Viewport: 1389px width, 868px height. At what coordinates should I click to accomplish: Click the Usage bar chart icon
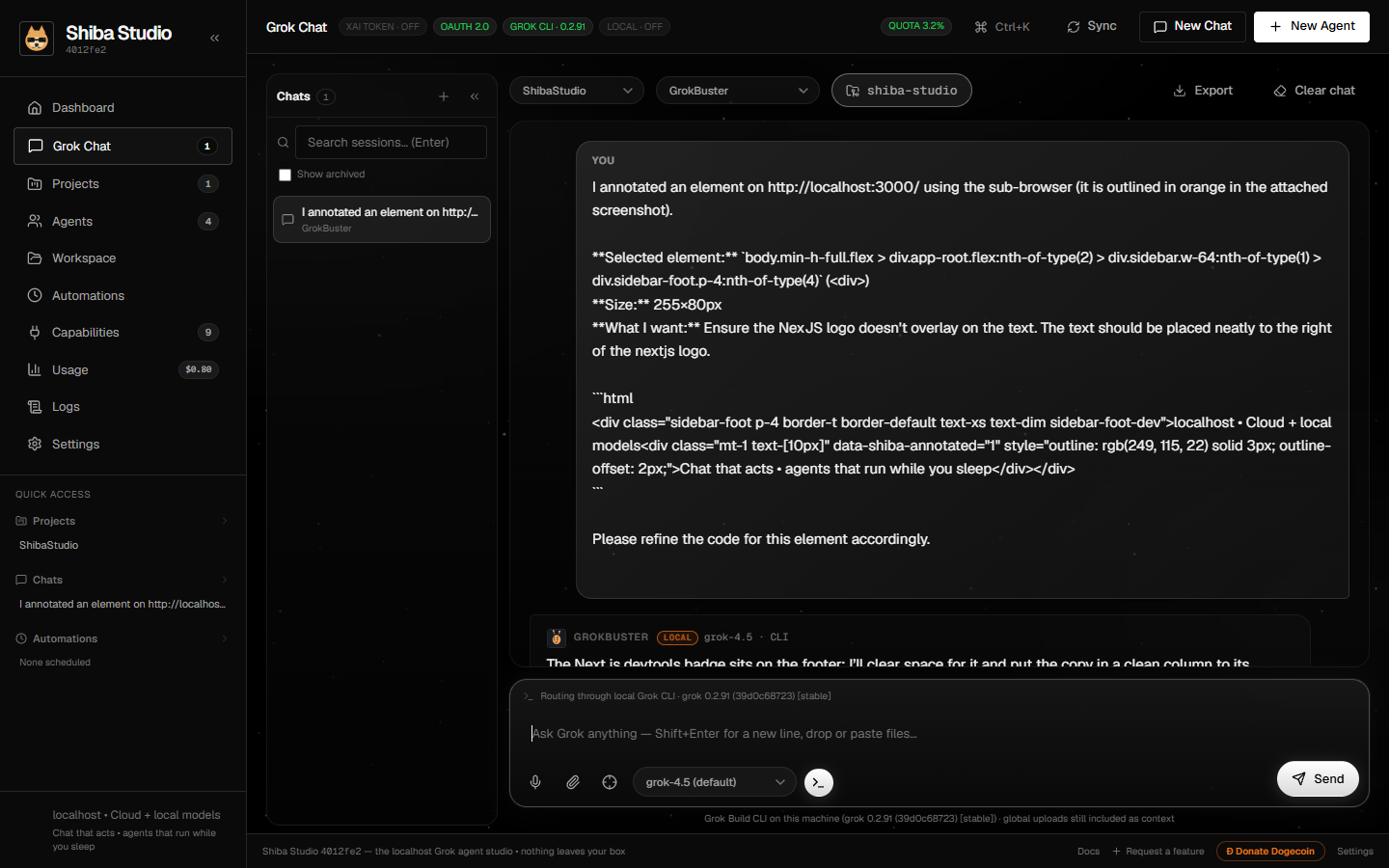coord(35,369)
